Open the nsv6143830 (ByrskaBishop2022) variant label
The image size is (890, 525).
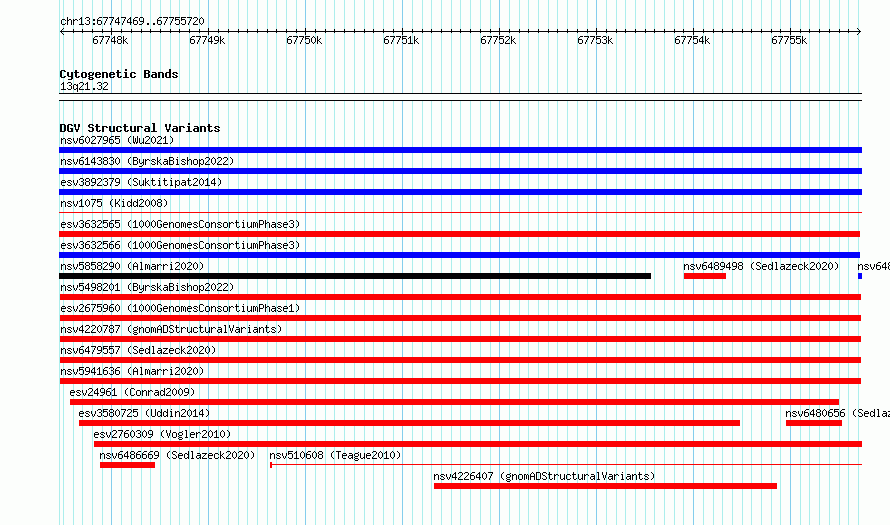147,161
